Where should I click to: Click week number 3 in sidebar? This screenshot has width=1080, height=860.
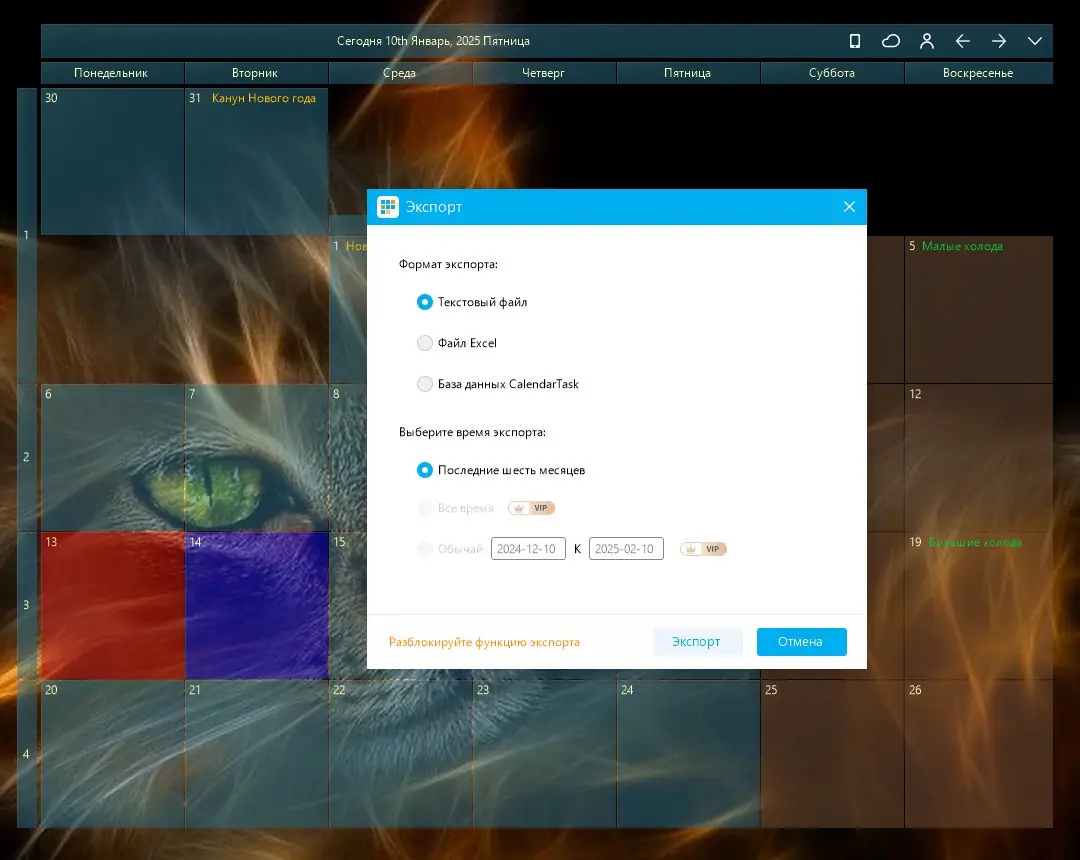coord(26,605)
